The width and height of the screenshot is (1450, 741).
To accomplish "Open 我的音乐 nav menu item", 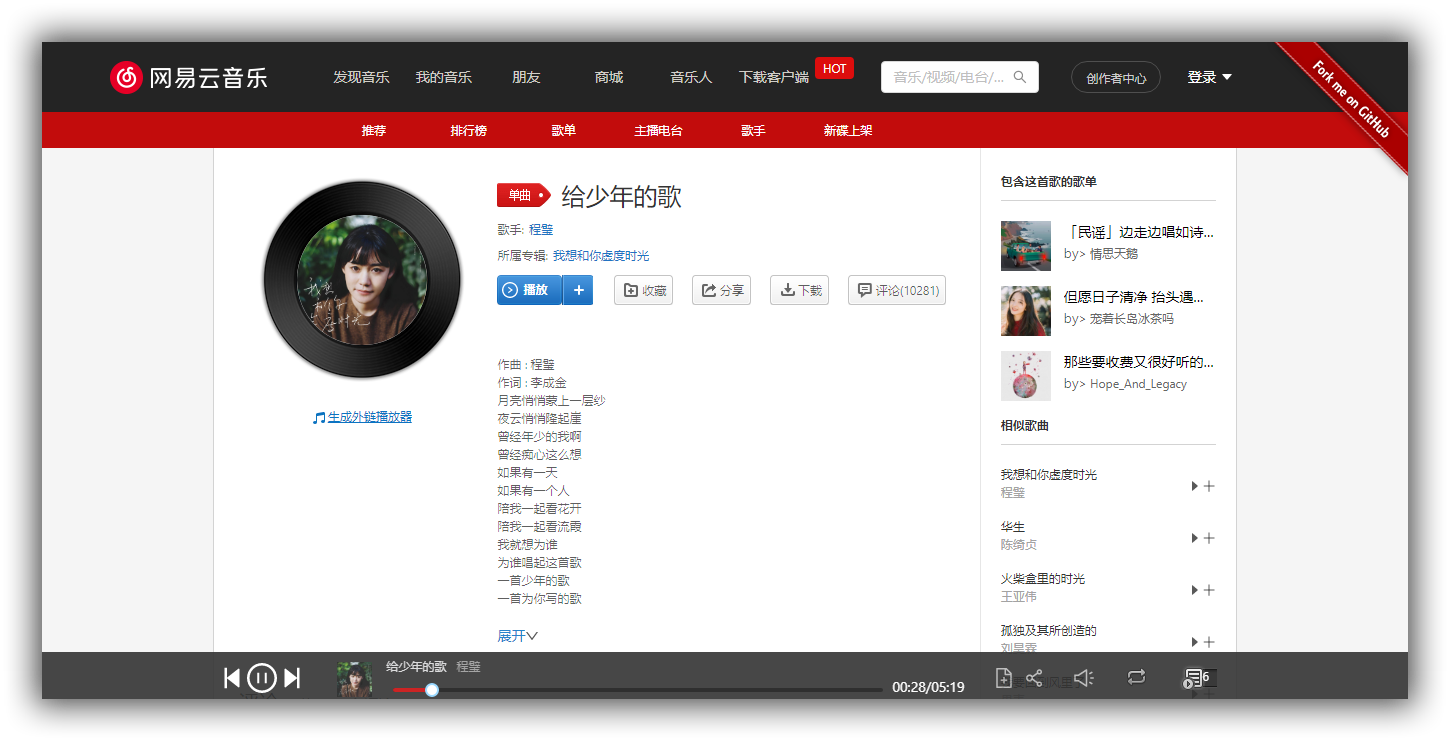I will pyautogui.click(x=443, y=77).
